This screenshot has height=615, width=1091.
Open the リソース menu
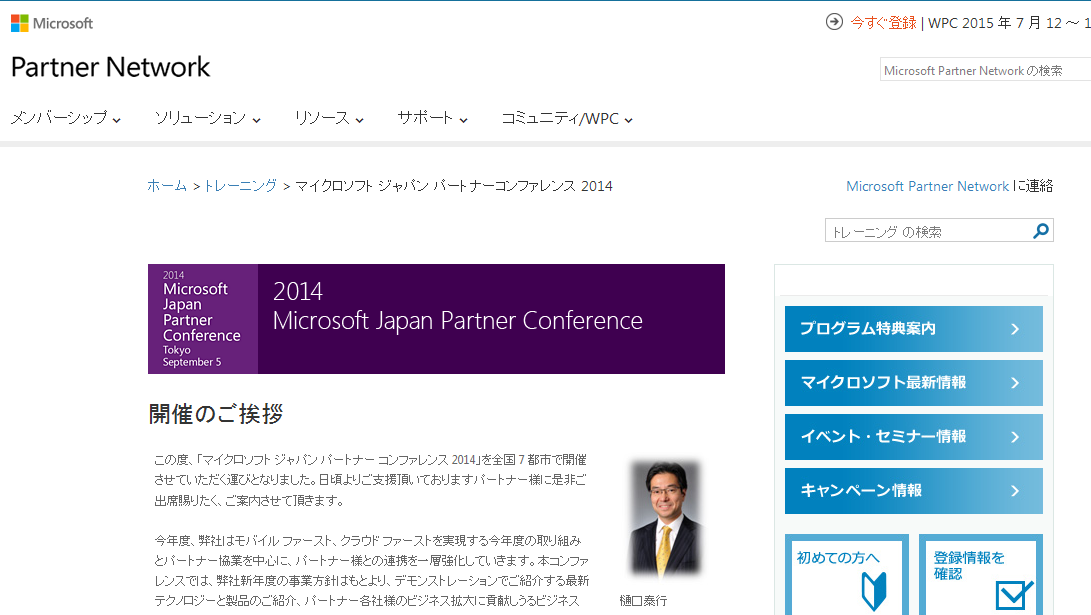point(328,118)
